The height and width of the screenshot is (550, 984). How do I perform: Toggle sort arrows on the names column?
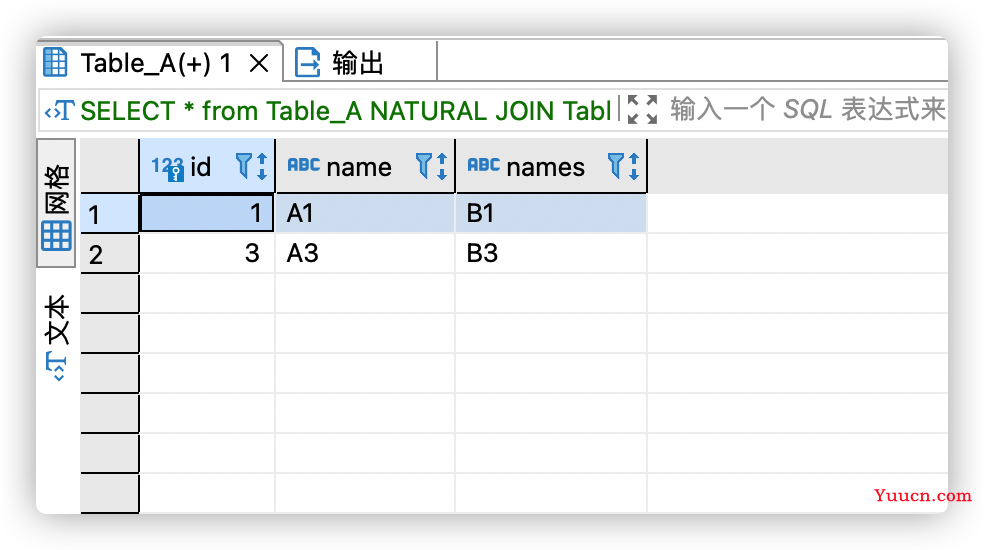point(634,166)
